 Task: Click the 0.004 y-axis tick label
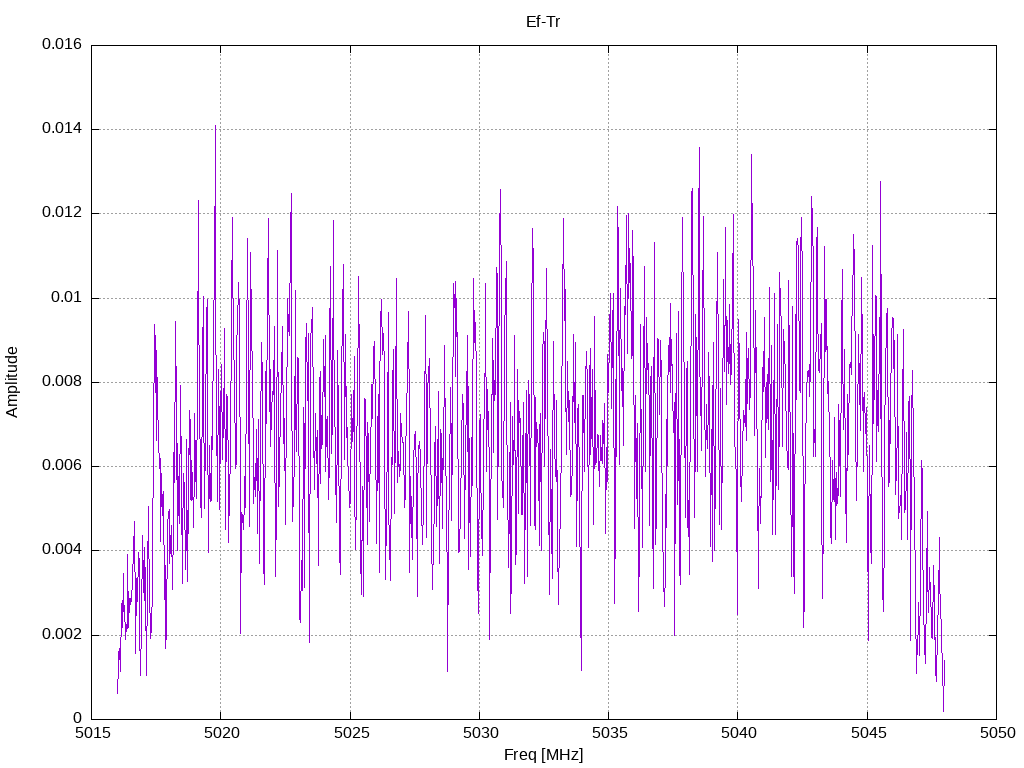(x=62, y=550)
